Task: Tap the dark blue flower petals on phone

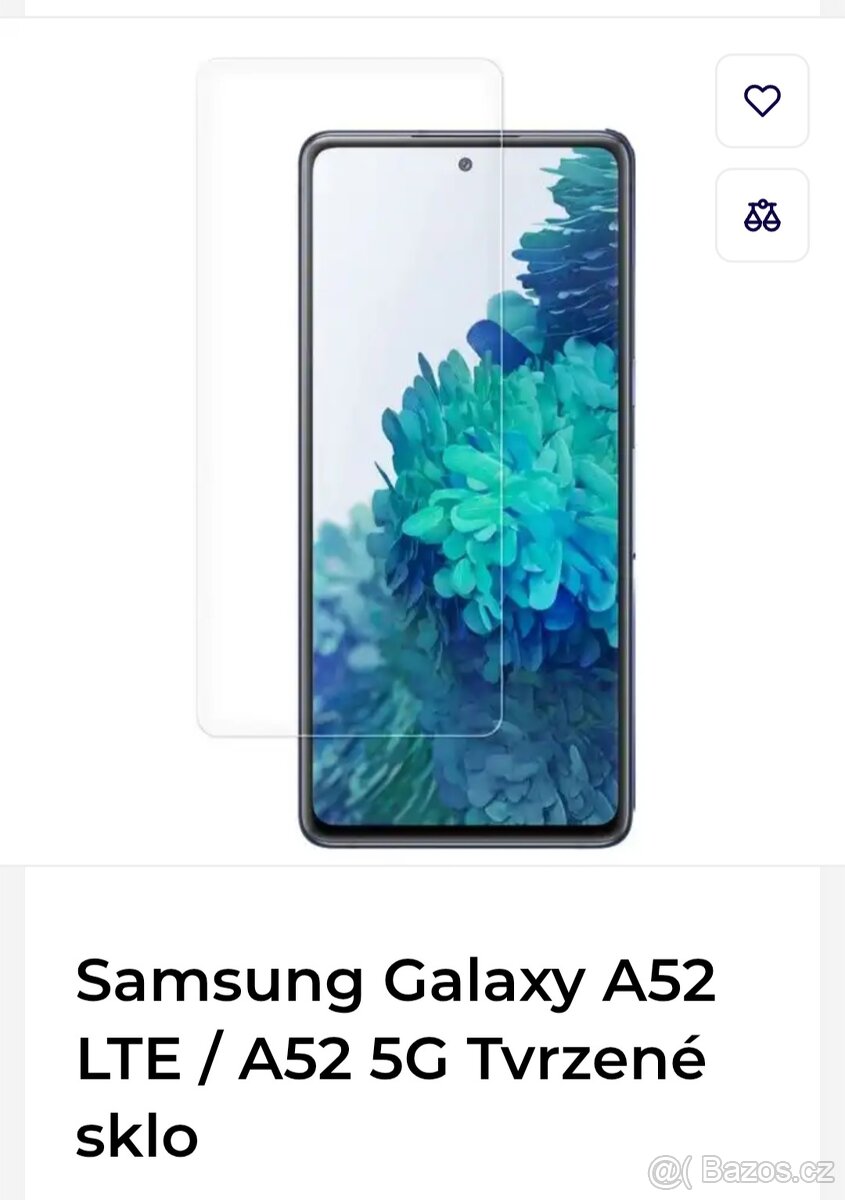Action: (570, 250)
